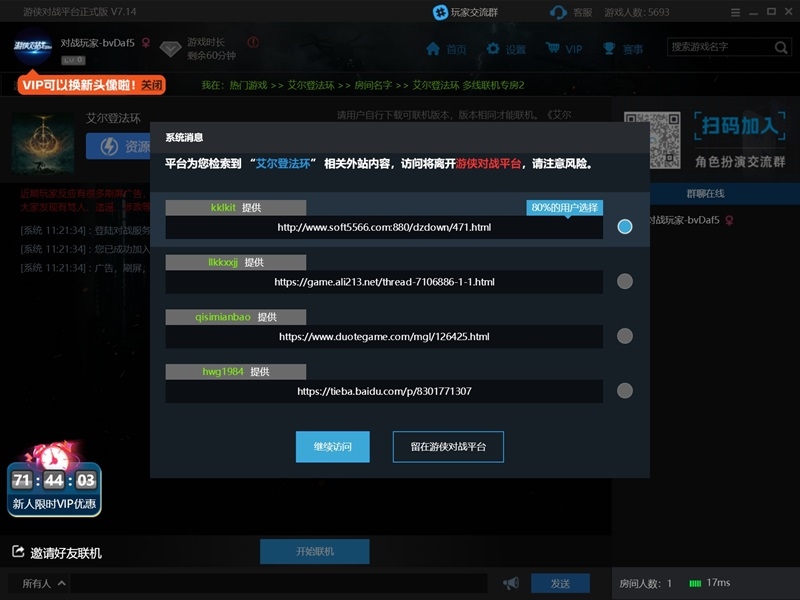Click the 游戏人数: 5693 text

[637, 12]
